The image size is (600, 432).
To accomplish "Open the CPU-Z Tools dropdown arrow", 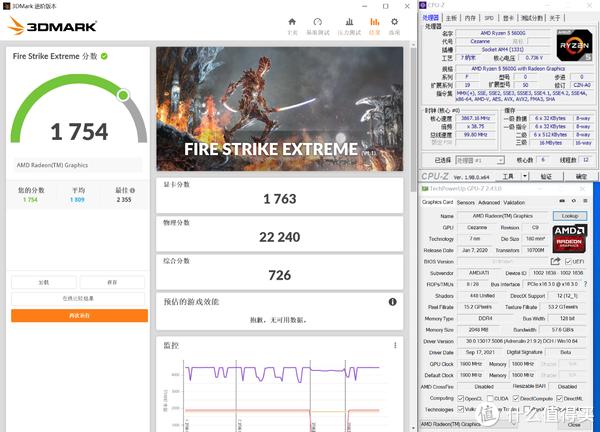I will coord(525,176).
